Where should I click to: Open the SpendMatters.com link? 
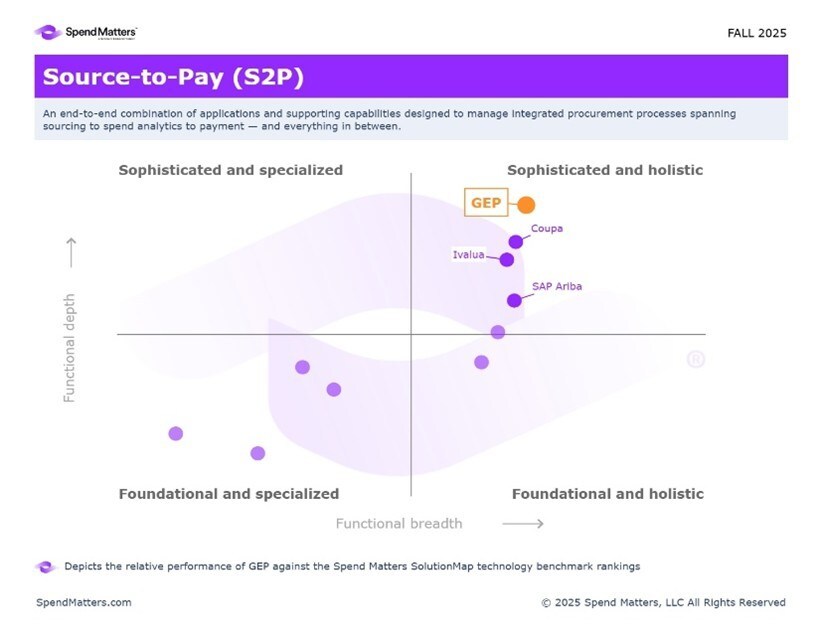(x=84, y=603)
